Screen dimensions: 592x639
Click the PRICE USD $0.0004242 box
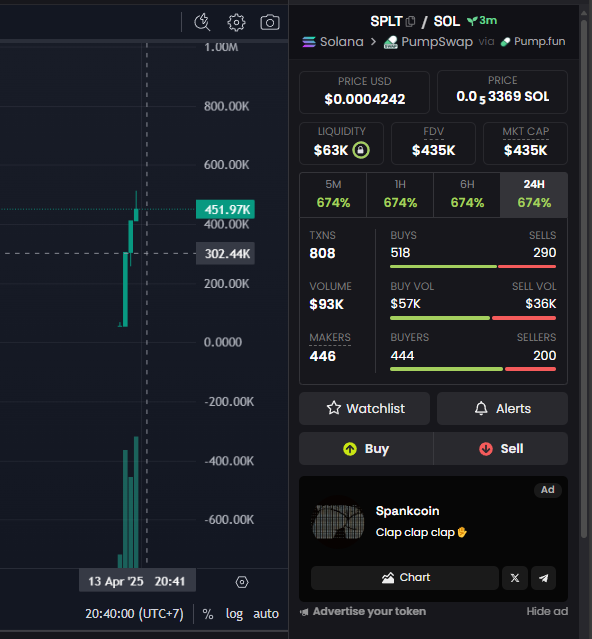(x=364, y=92)
